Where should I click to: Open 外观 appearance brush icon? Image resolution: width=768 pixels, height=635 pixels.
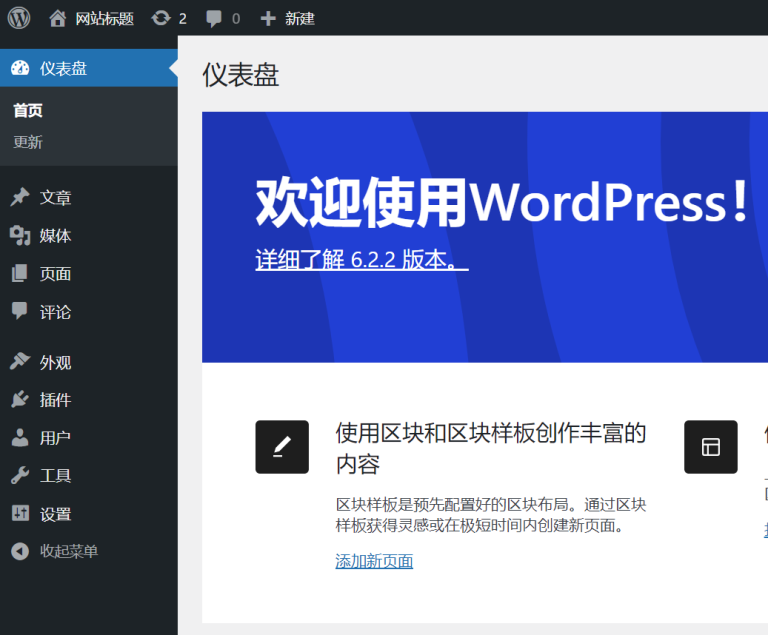point(20,362)
